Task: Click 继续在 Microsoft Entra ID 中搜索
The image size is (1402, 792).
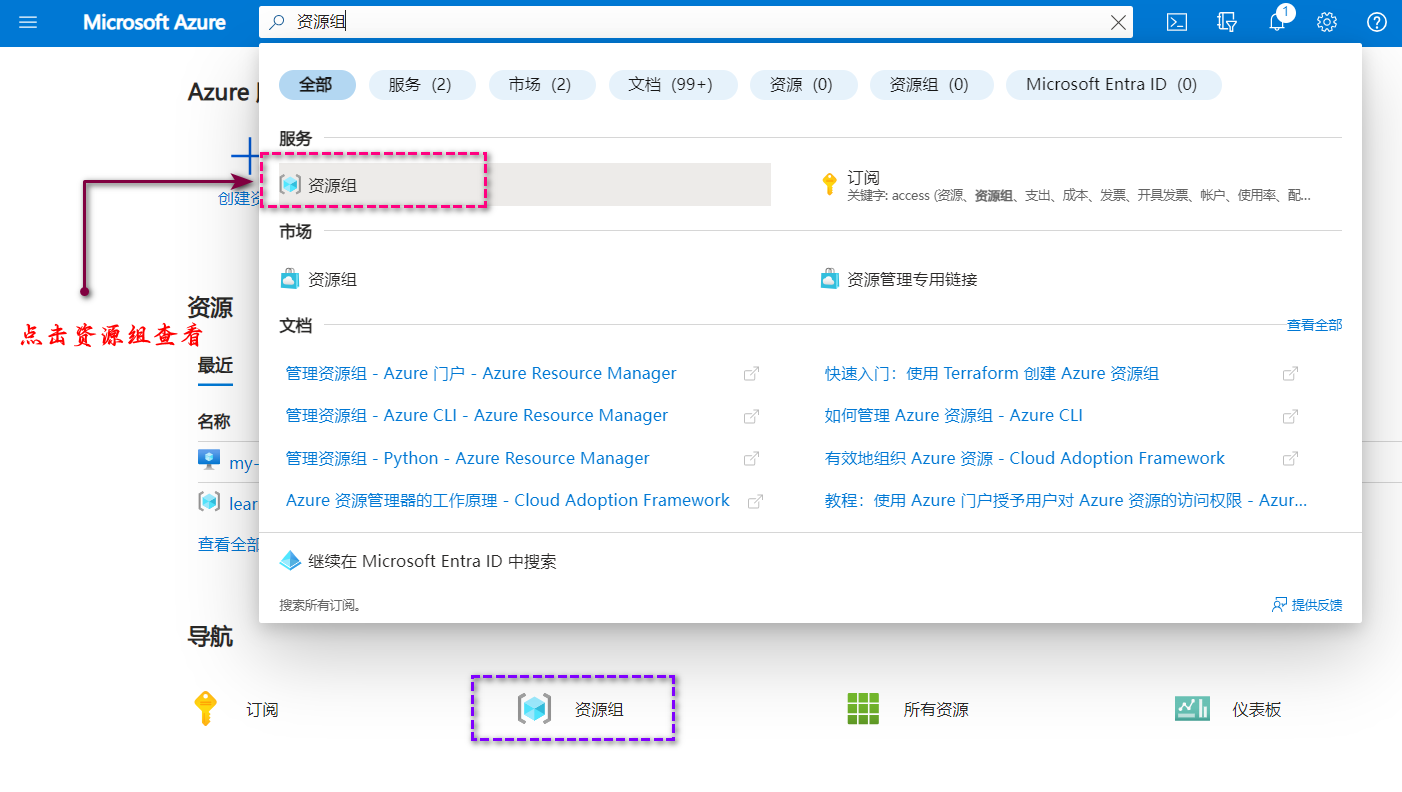Action: click(x=432, y=561)
